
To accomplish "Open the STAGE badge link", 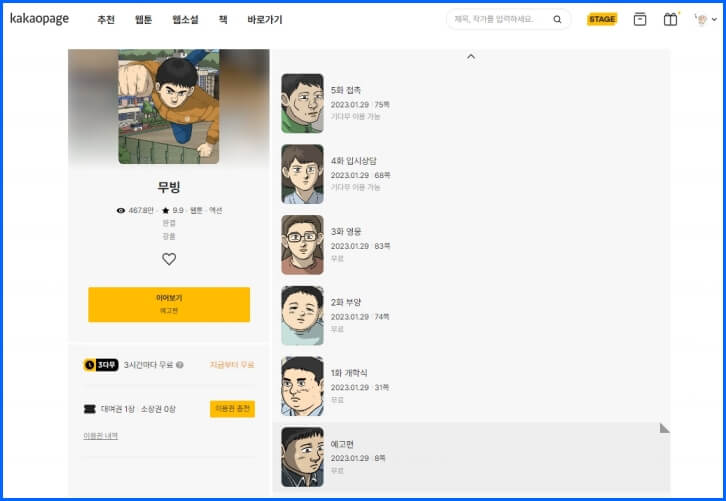I will click(602, 19).
